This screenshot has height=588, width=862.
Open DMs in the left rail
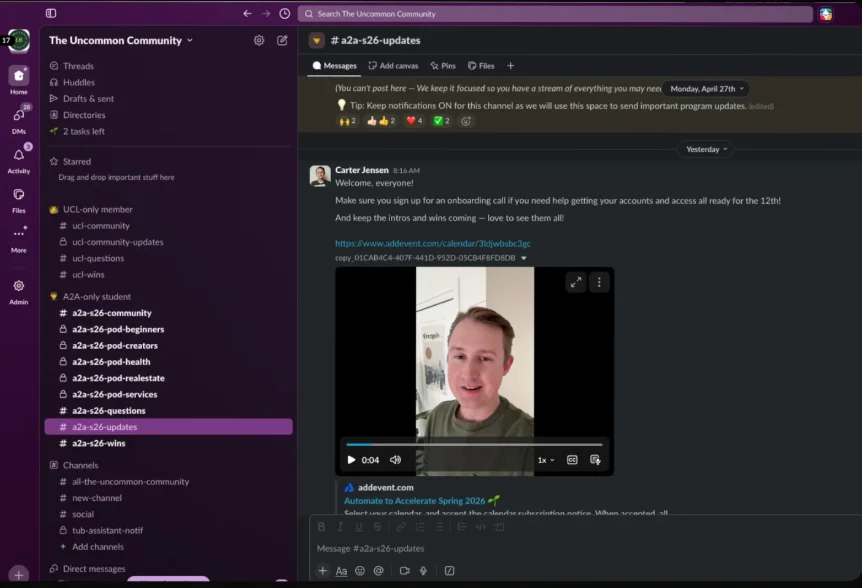coord(19,120)
